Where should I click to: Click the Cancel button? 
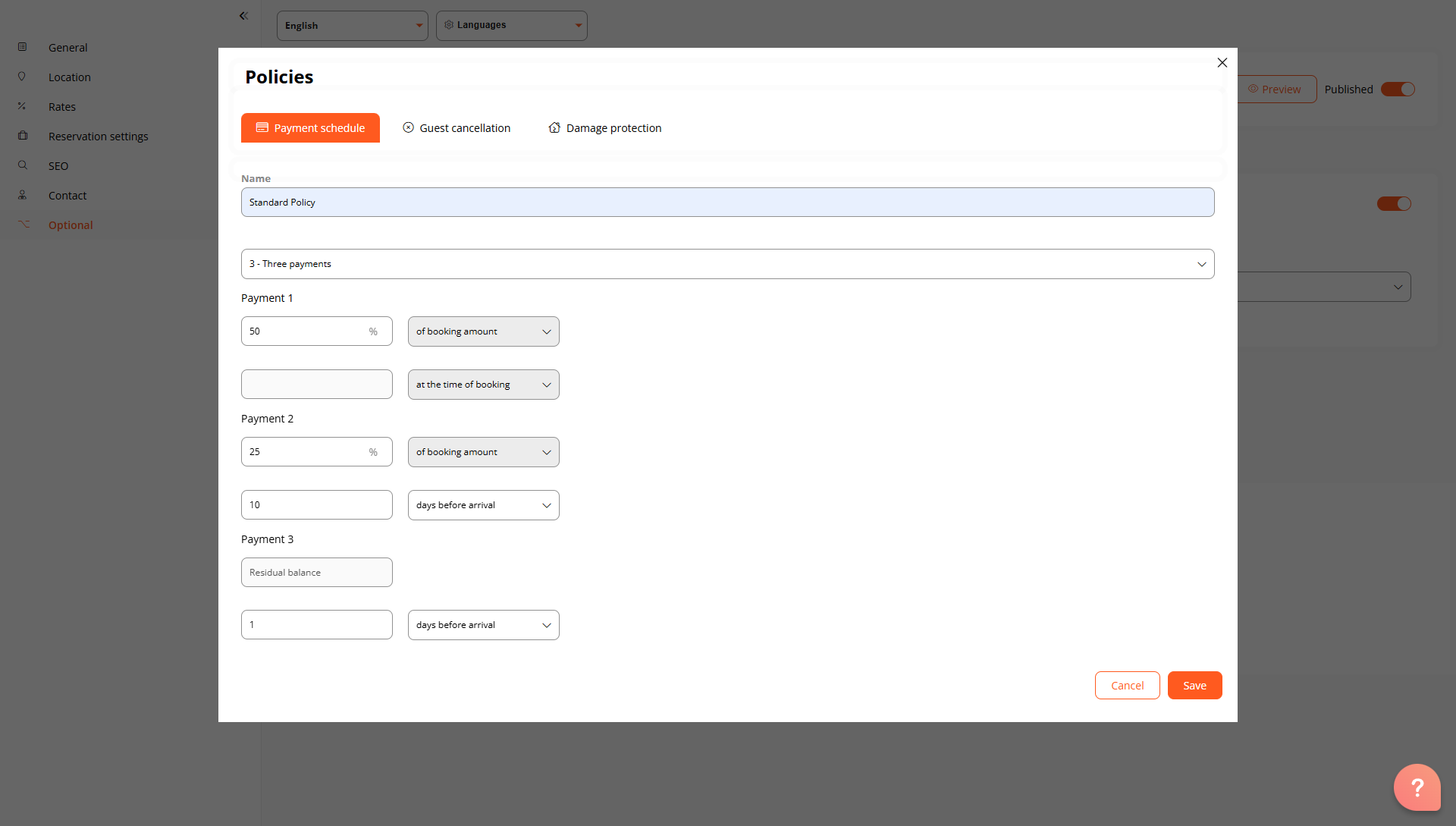tap(1128, 686)
